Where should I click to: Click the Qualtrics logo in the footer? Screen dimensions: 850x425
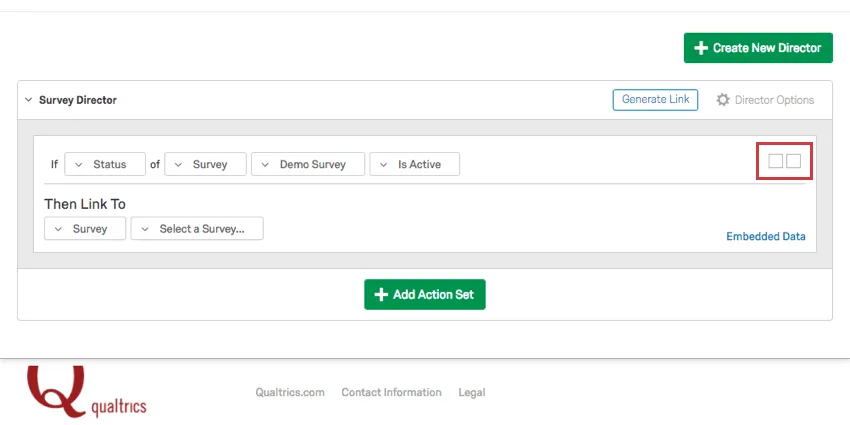pos(87,391)
